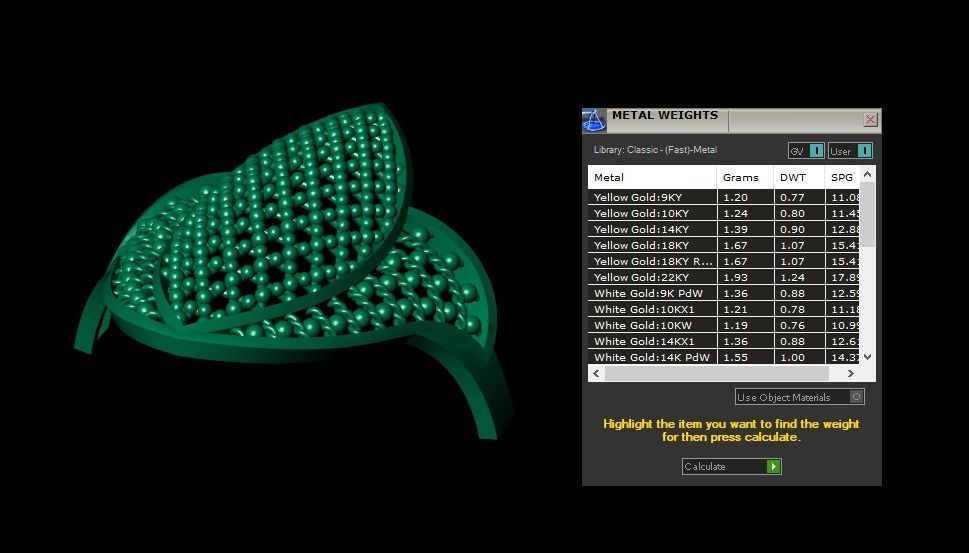The height and width of the screenshot is (553, 969).
Task: Click the 0.77 DWT value
Action: [792, 197]
